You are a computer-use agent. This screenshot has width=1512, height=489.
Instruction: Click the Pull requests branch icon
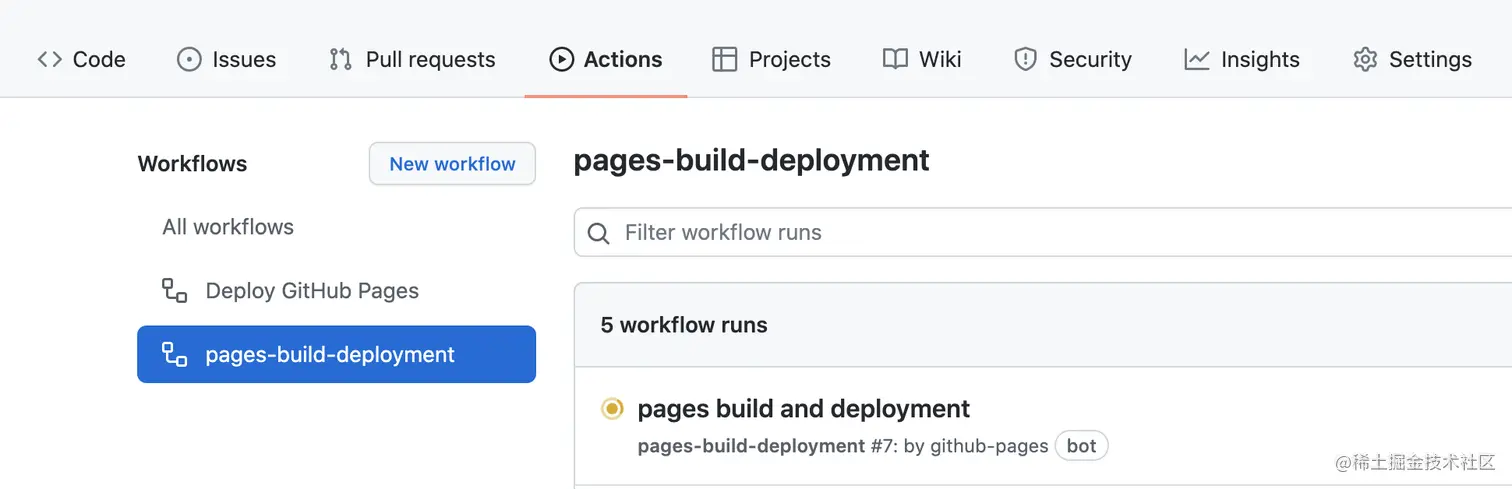click(340, 59)
